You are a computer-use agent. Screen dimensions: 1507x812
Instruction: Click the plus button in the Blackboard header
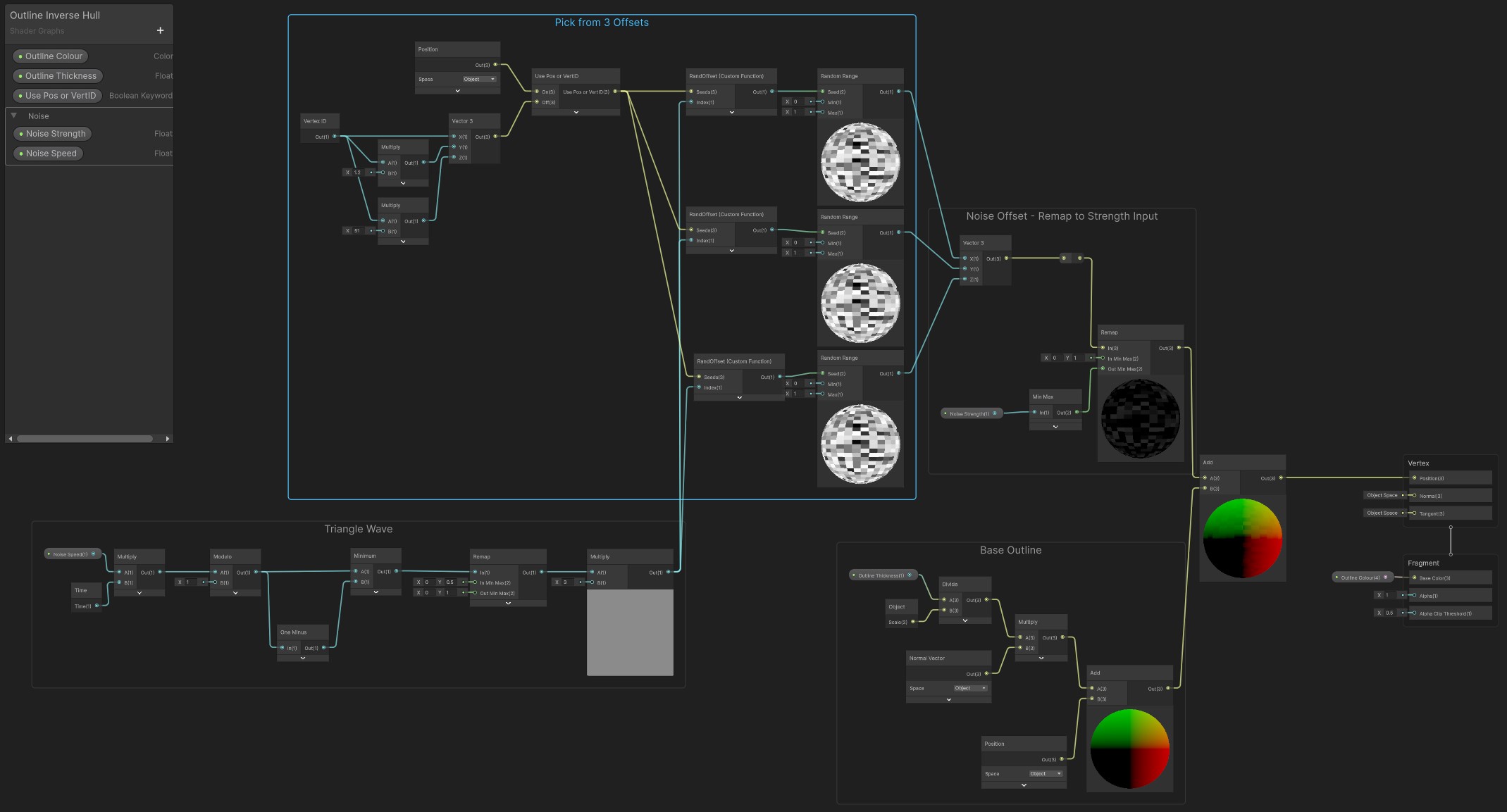(x=160, y=30)
